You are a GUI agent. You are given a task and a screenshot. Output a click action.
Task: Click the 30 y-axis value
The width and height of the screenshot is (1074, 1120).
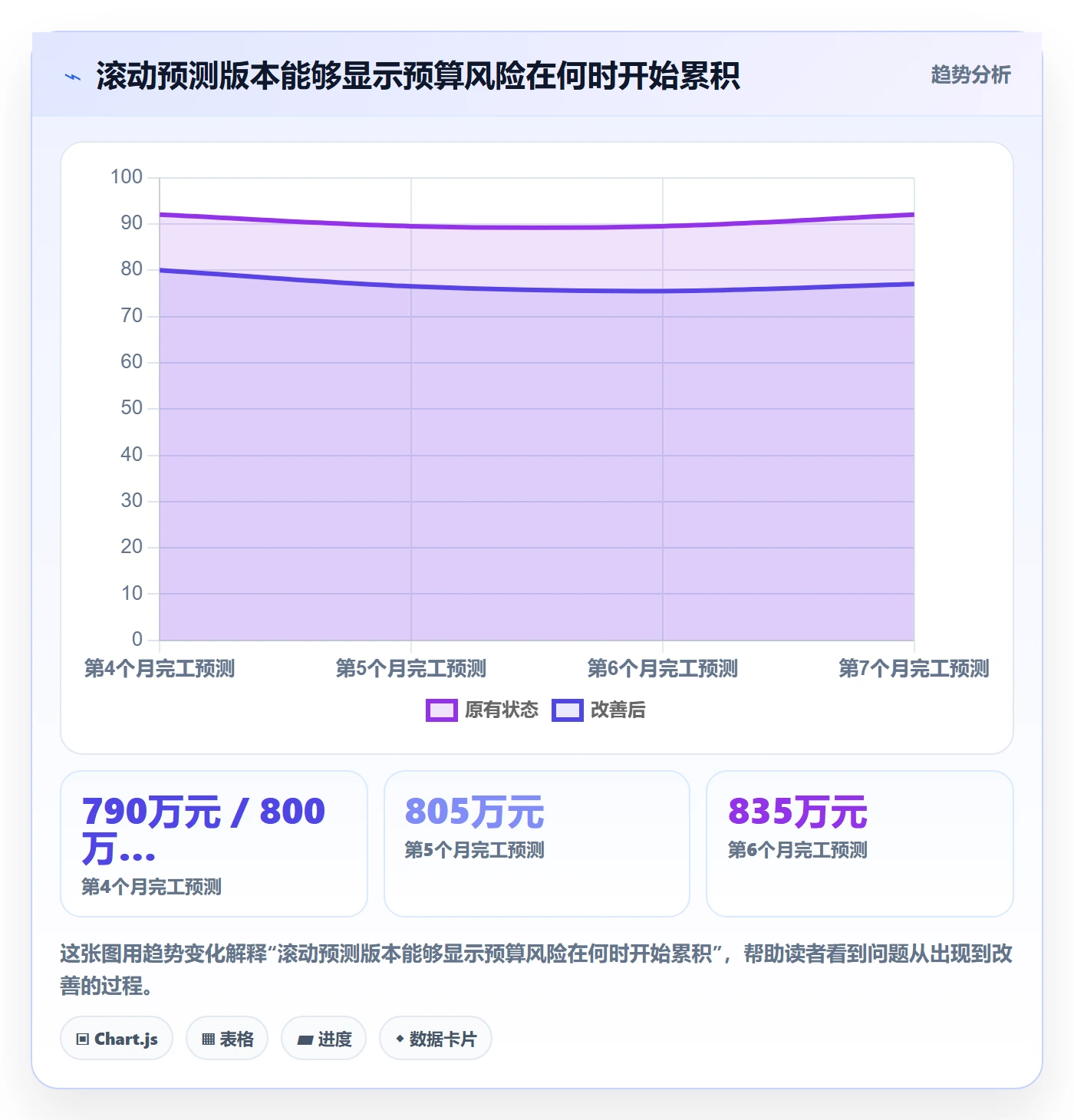tap(132, 501)
